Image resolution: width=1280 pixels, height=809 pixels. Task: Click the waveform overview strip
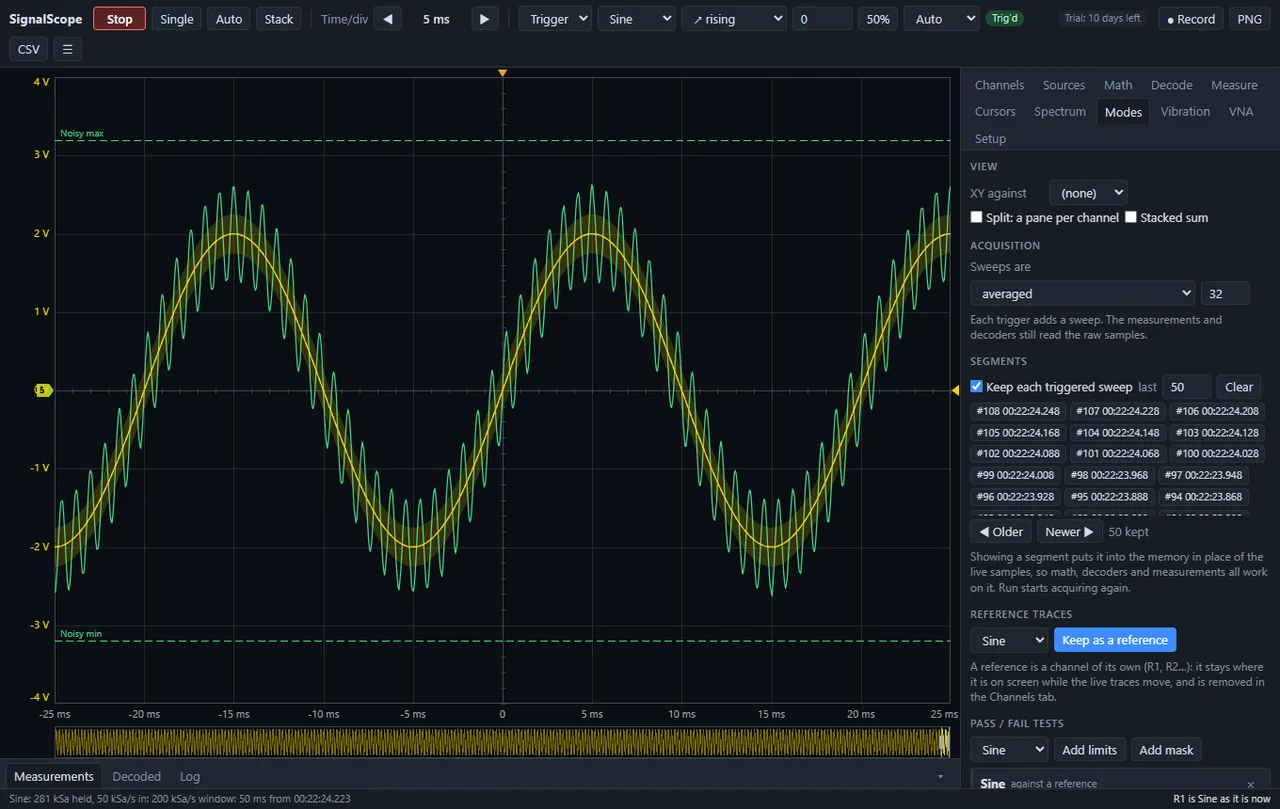click(x=502, y=742)
